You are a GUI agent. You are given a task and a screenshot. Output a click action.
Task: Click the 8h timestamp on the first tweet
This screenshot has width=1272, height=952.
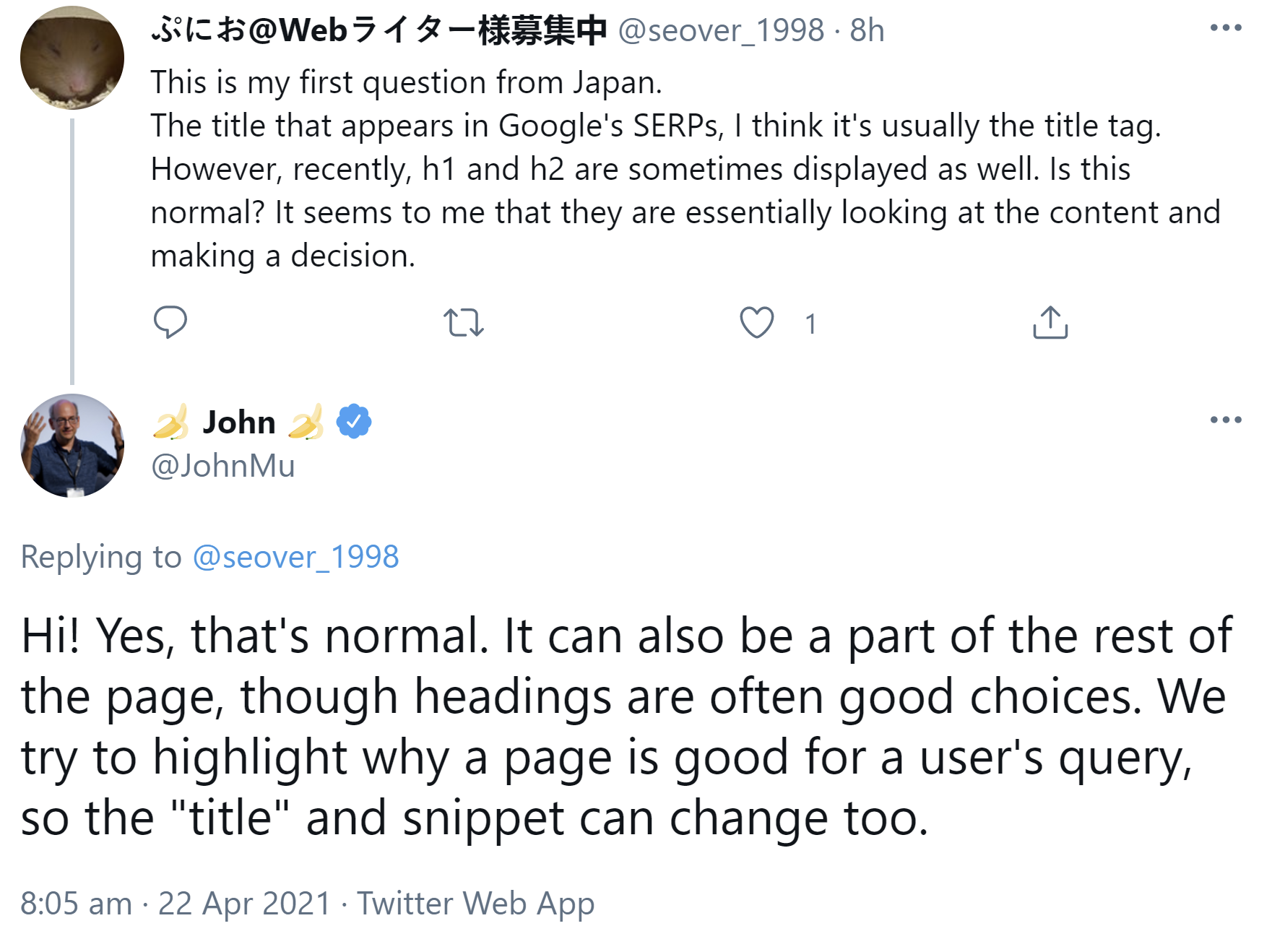867,30
